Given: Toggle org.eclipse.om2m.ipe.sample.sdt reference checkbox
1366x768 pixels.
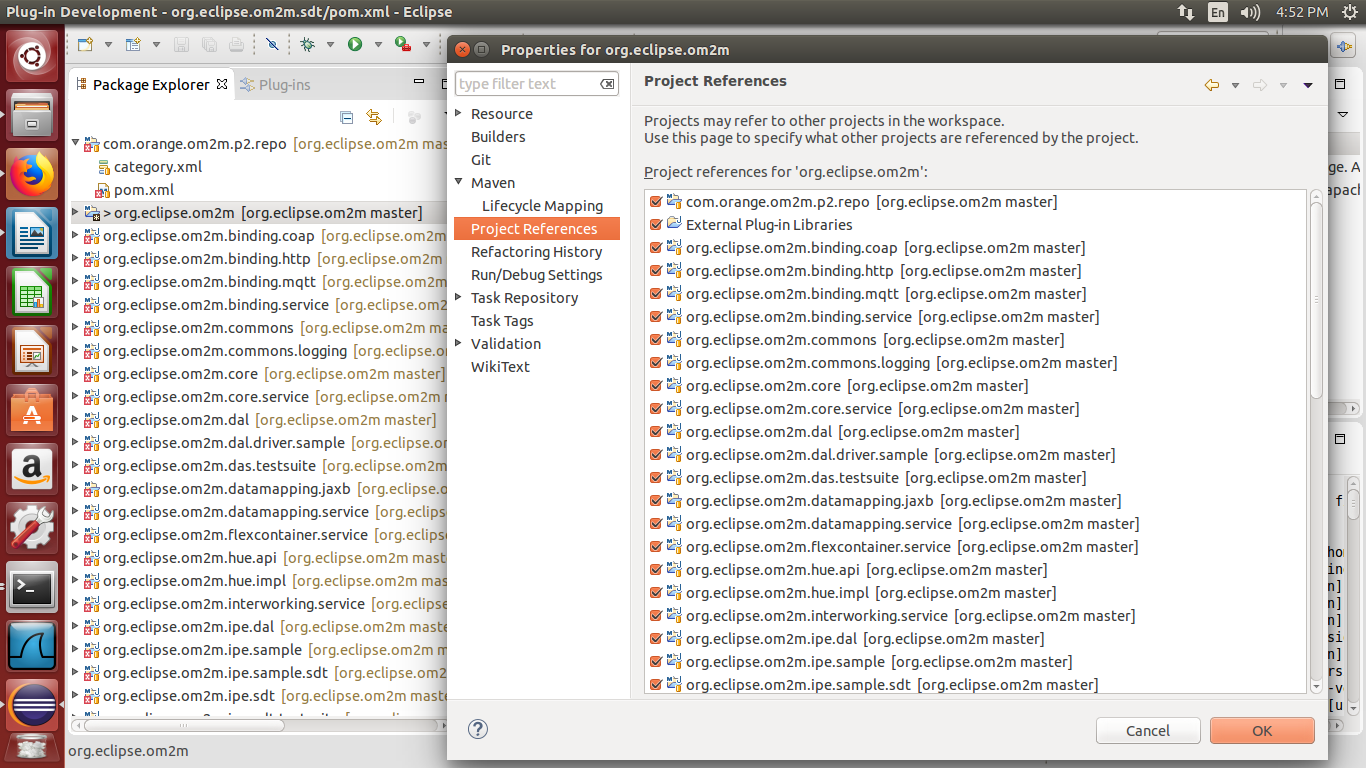Looking at the screenshot, I should click(656, 685).
